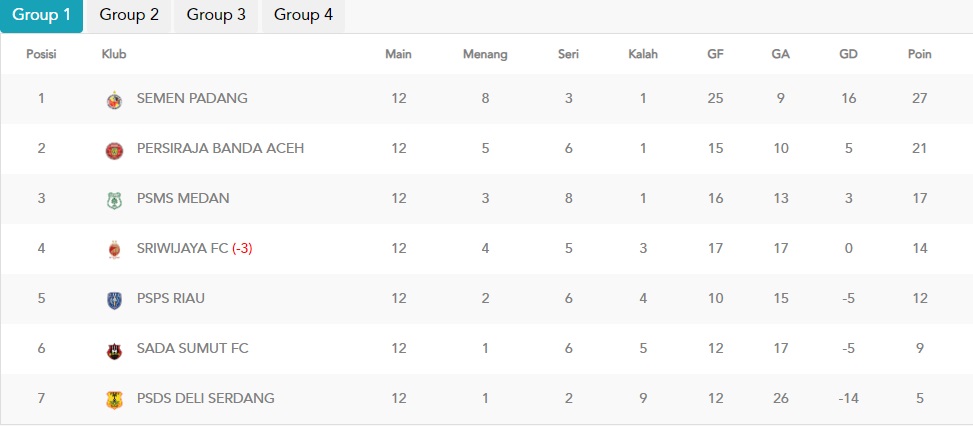Click the Poin column header
973x426 pixels.
pyautogui.click(x=920, y=54)
